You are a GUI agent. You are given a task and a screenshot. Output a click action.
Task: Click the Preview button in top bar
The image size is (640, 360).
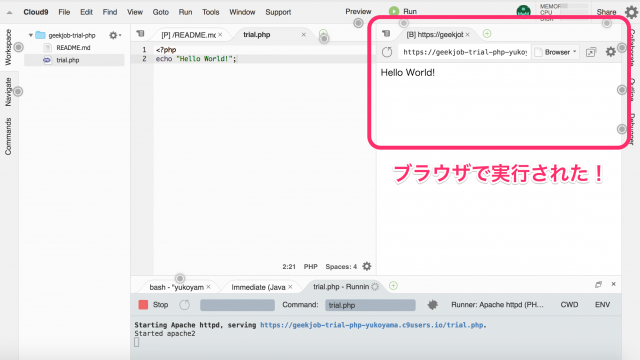point(358,11)
